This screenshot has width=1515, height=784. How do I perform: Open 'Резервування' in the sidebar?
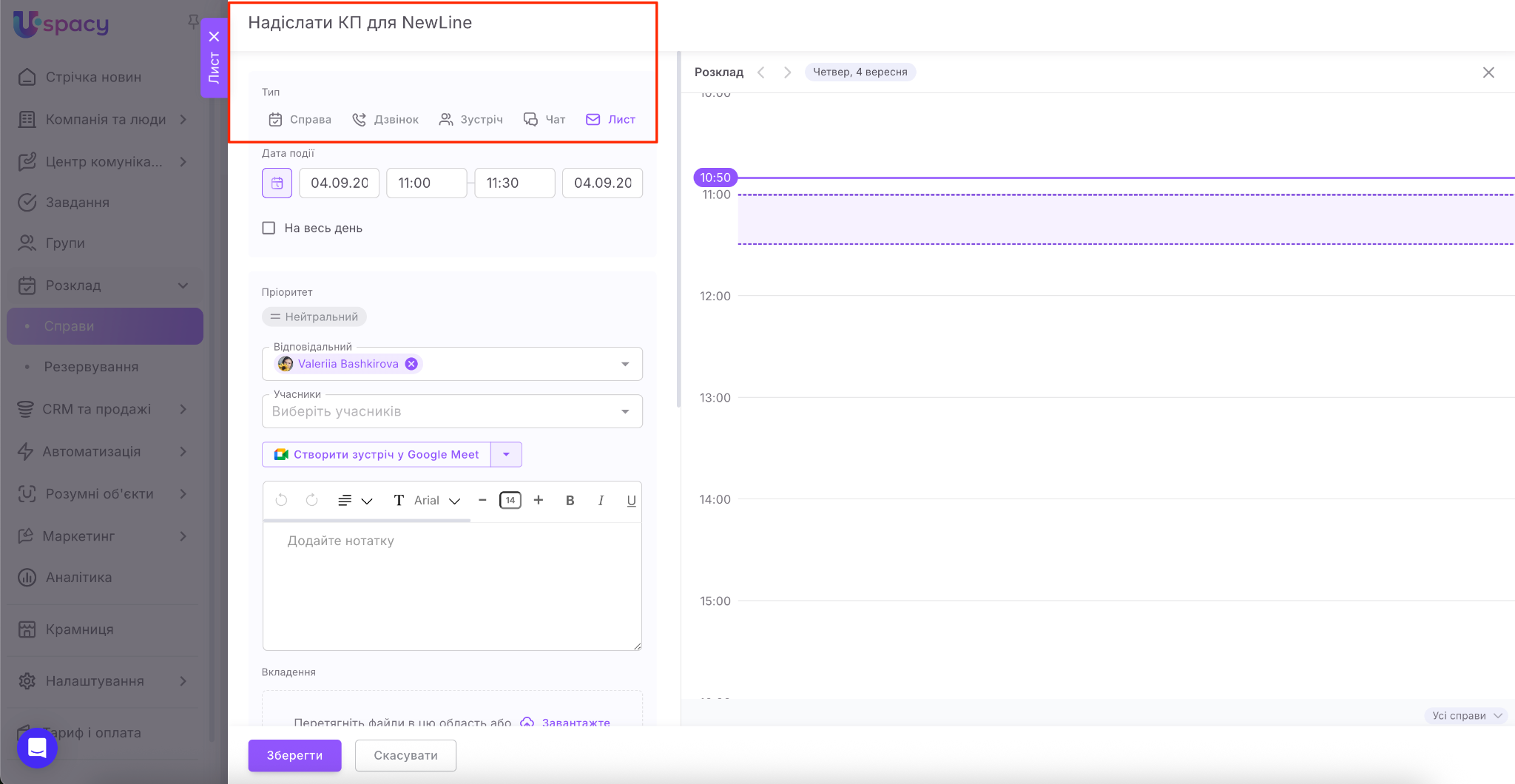[x=91, y=367]
